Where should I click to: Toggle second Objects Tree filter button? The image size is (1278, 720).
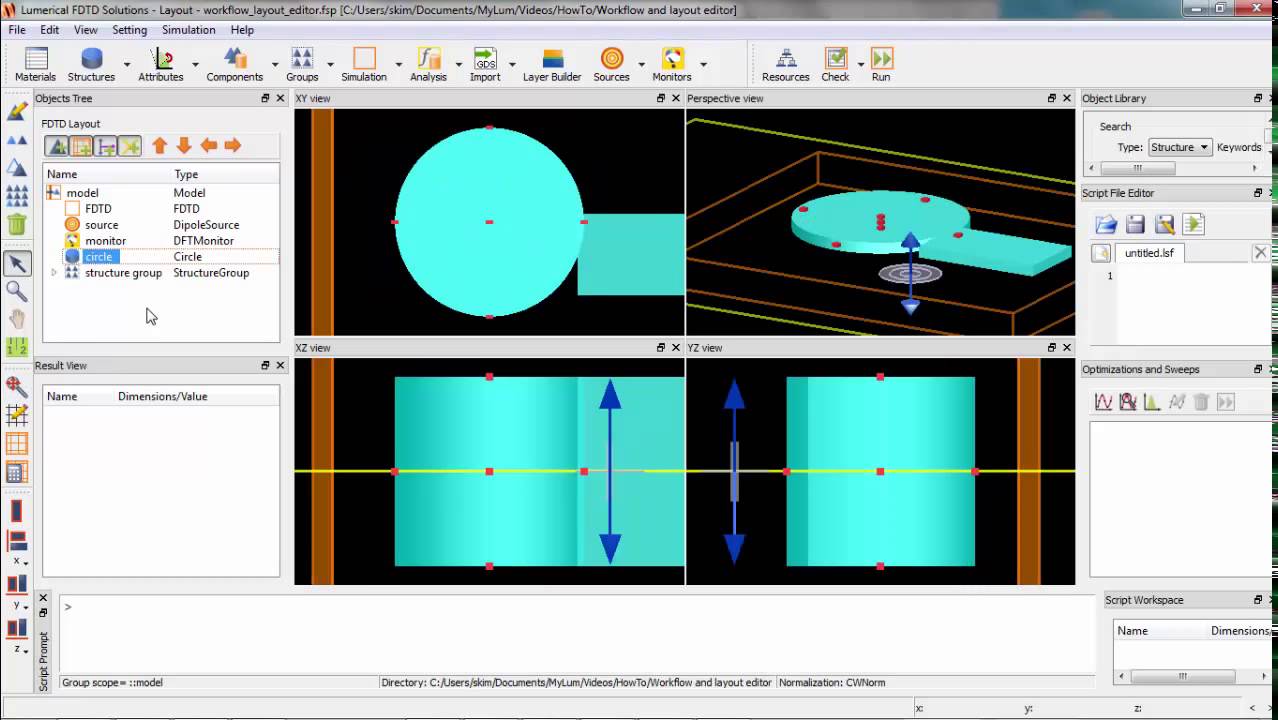pyautogui.click(x=81, y=146)
